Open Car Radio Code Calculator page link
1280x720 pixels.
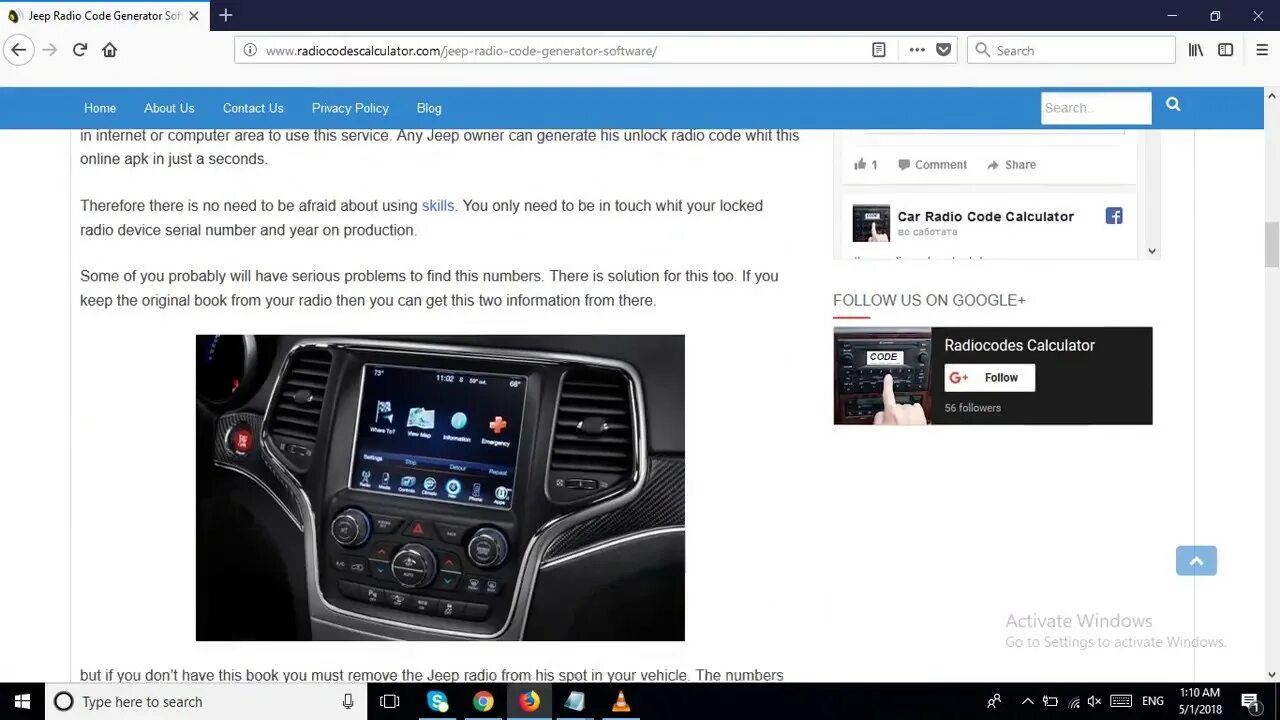click(x=985, y=216)
